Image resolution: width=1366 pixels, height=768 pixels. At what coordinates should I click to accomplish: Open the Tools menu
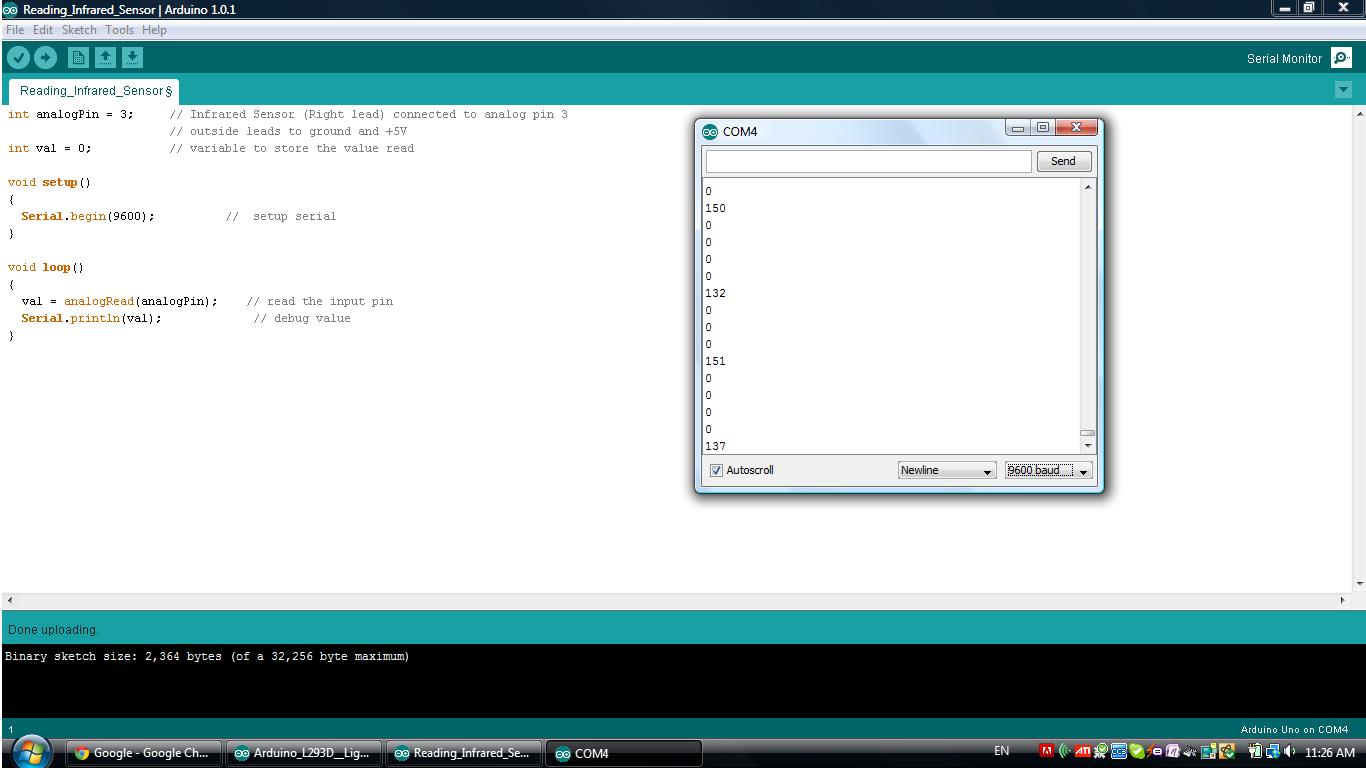pos(119,30)
